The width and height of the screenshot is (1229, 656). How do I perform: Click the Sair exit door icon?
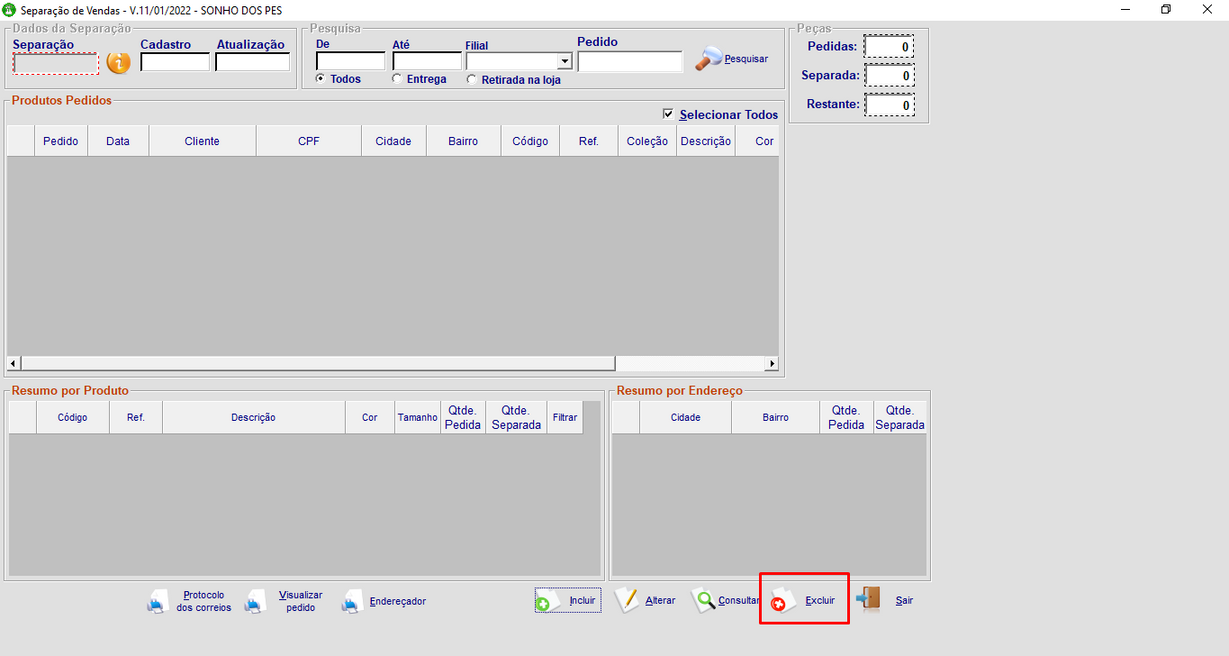868,599
